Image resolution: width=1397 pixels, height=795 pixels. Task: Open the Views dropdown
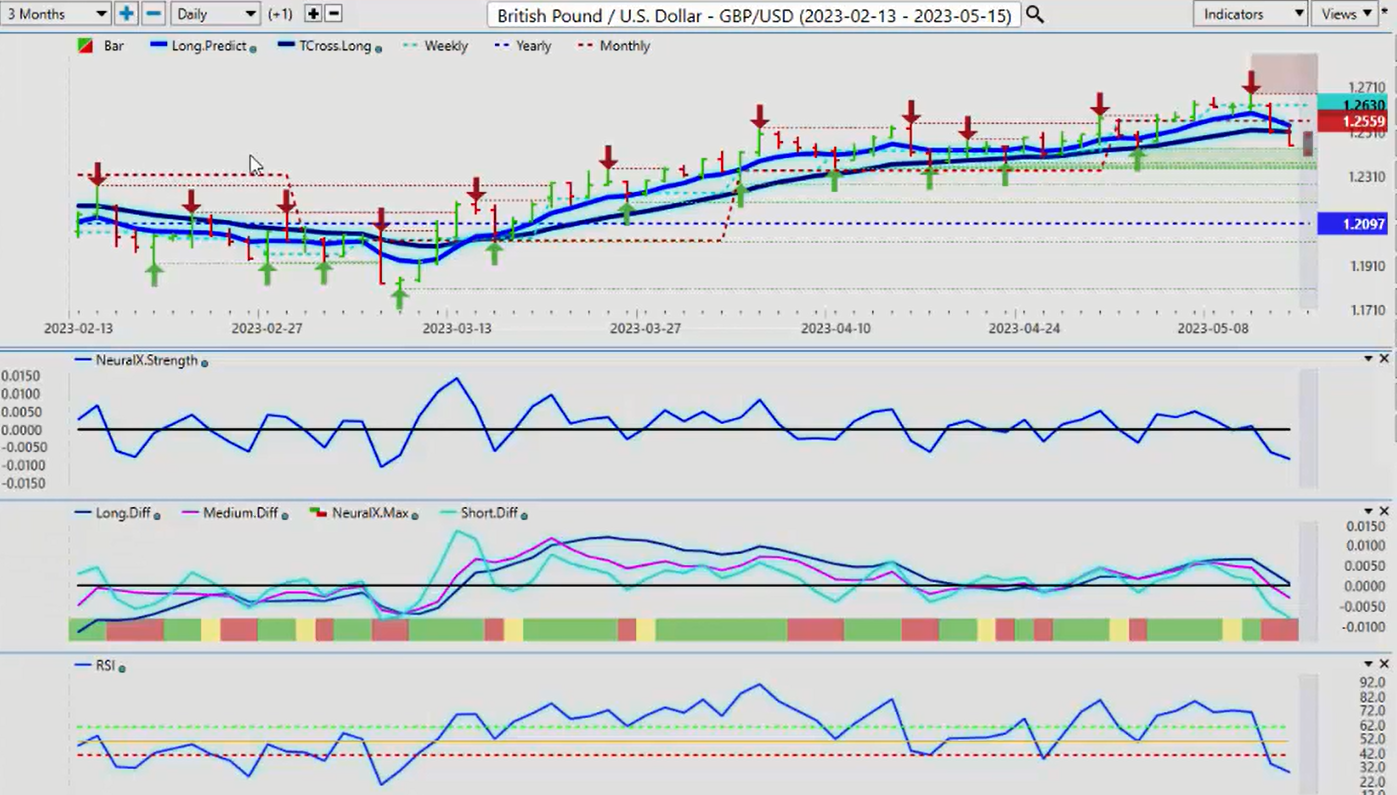pyautogui.click(x=1344, y=14)
